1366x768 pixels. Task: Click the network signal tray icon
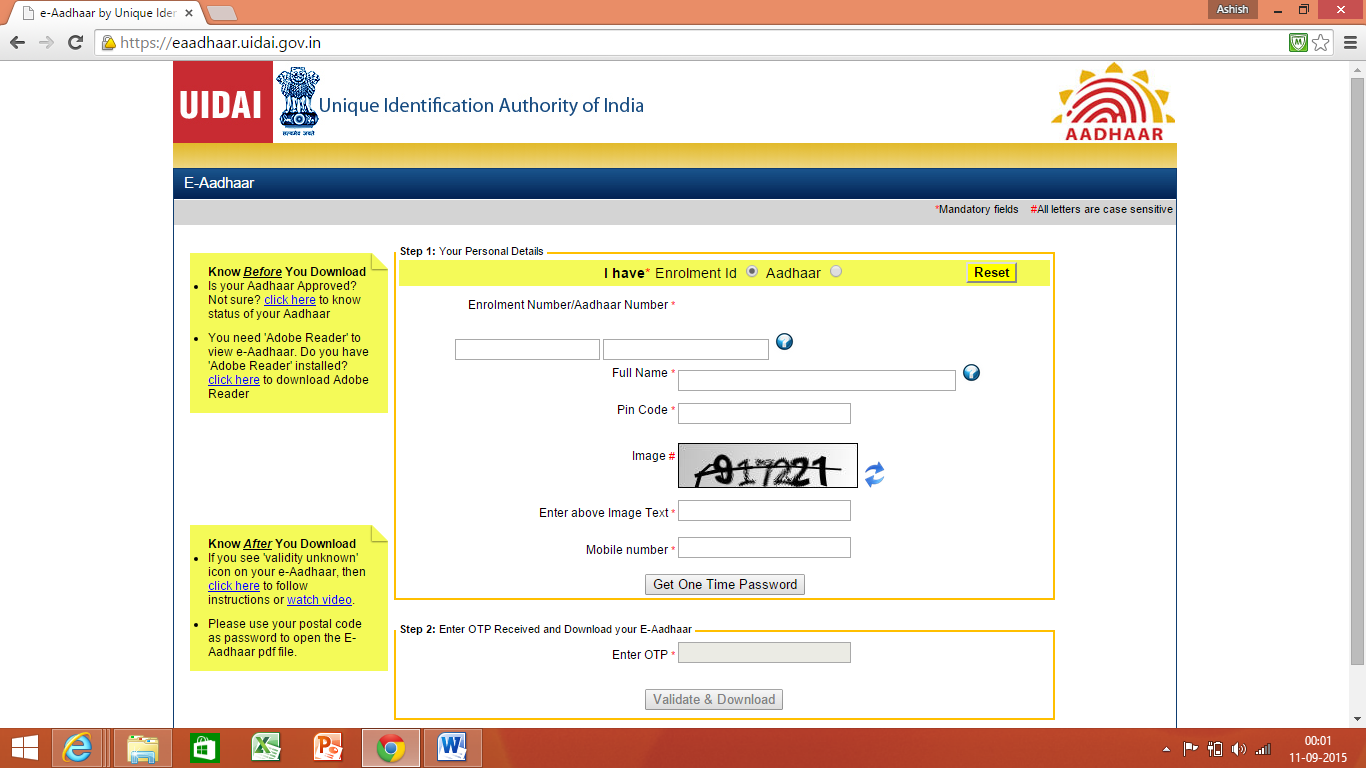(x=1263, y=748)
